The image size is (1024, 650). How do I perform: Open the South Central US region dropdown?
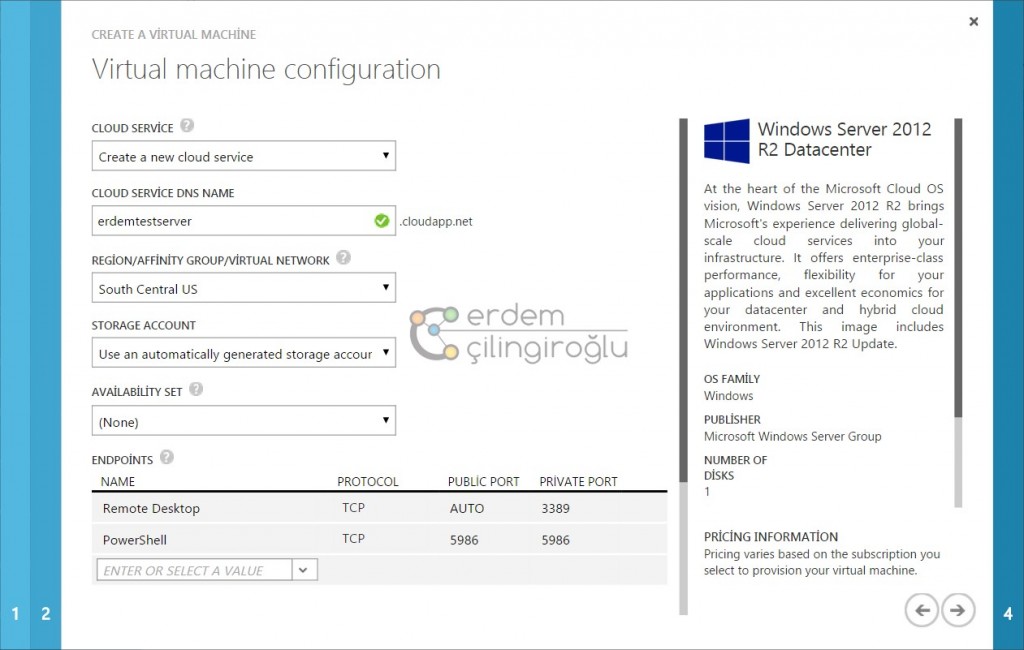click(x=244, y=288)
